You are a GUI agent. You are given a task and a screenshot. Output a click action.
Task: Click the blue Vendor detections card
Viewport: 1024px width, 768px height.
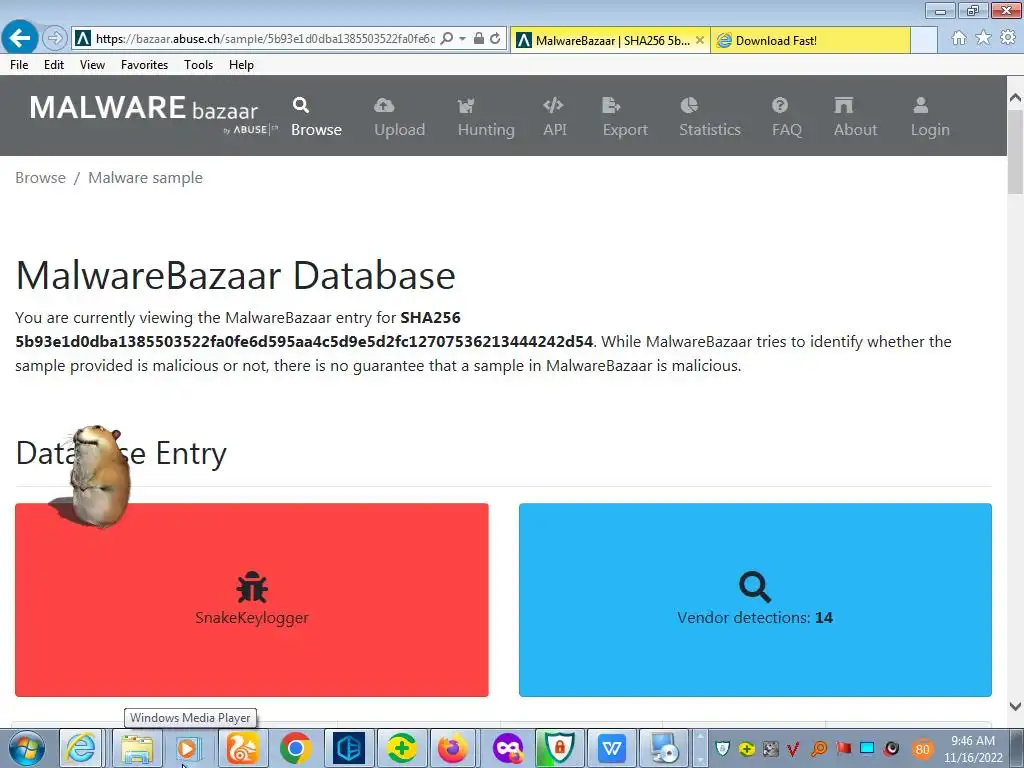click(755, 600)
